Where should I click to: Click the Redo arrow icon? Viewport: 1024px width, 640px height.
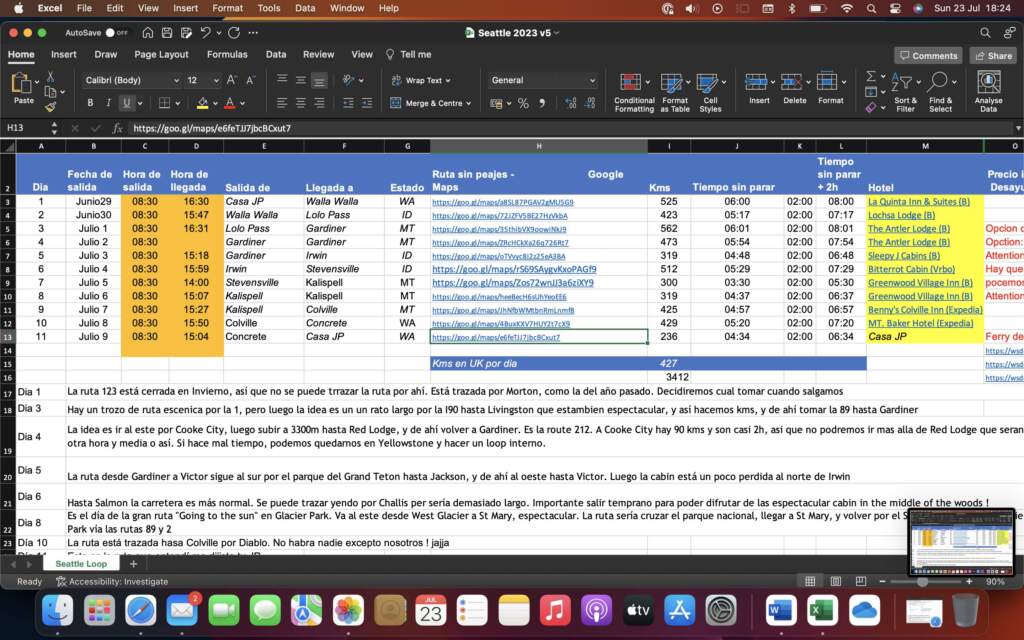click(x=234, y=33)
